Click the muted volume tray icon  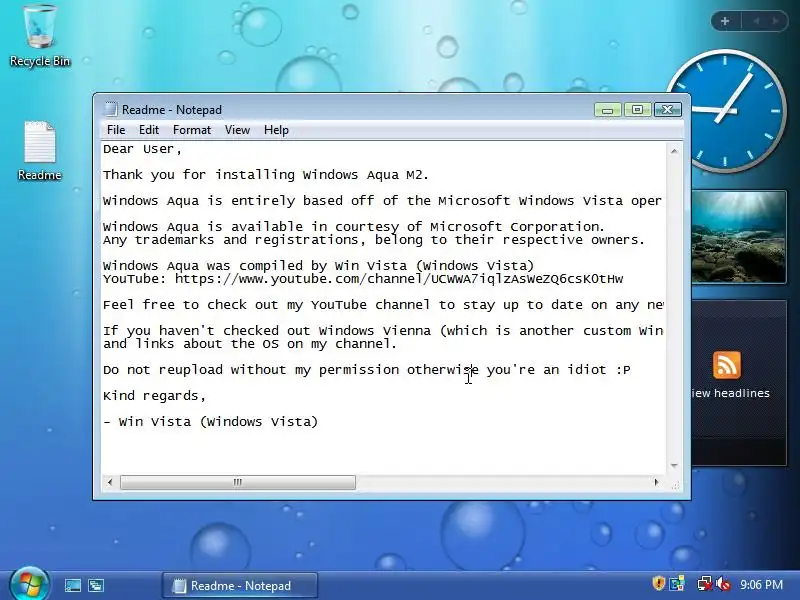[723, 584]
